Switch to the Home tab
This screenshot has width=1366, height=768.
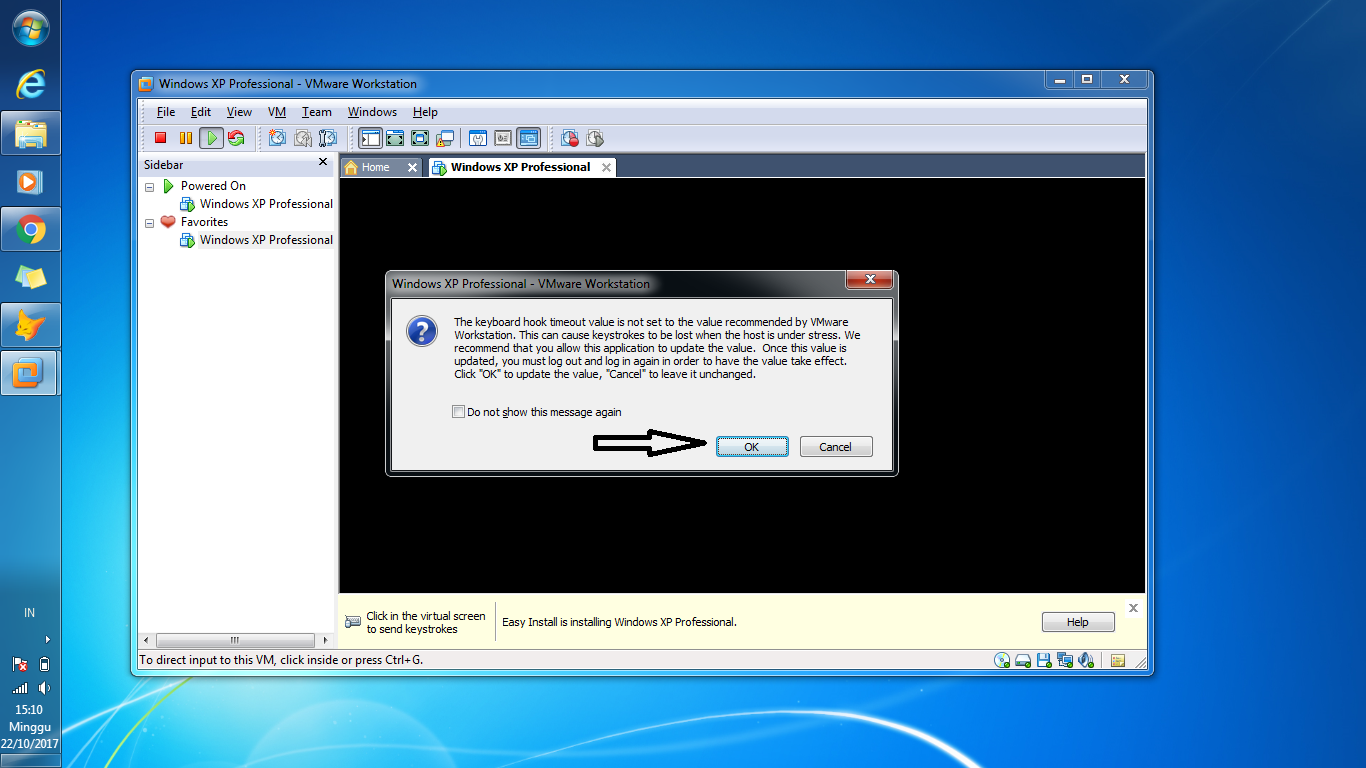[x=378, y=167]
